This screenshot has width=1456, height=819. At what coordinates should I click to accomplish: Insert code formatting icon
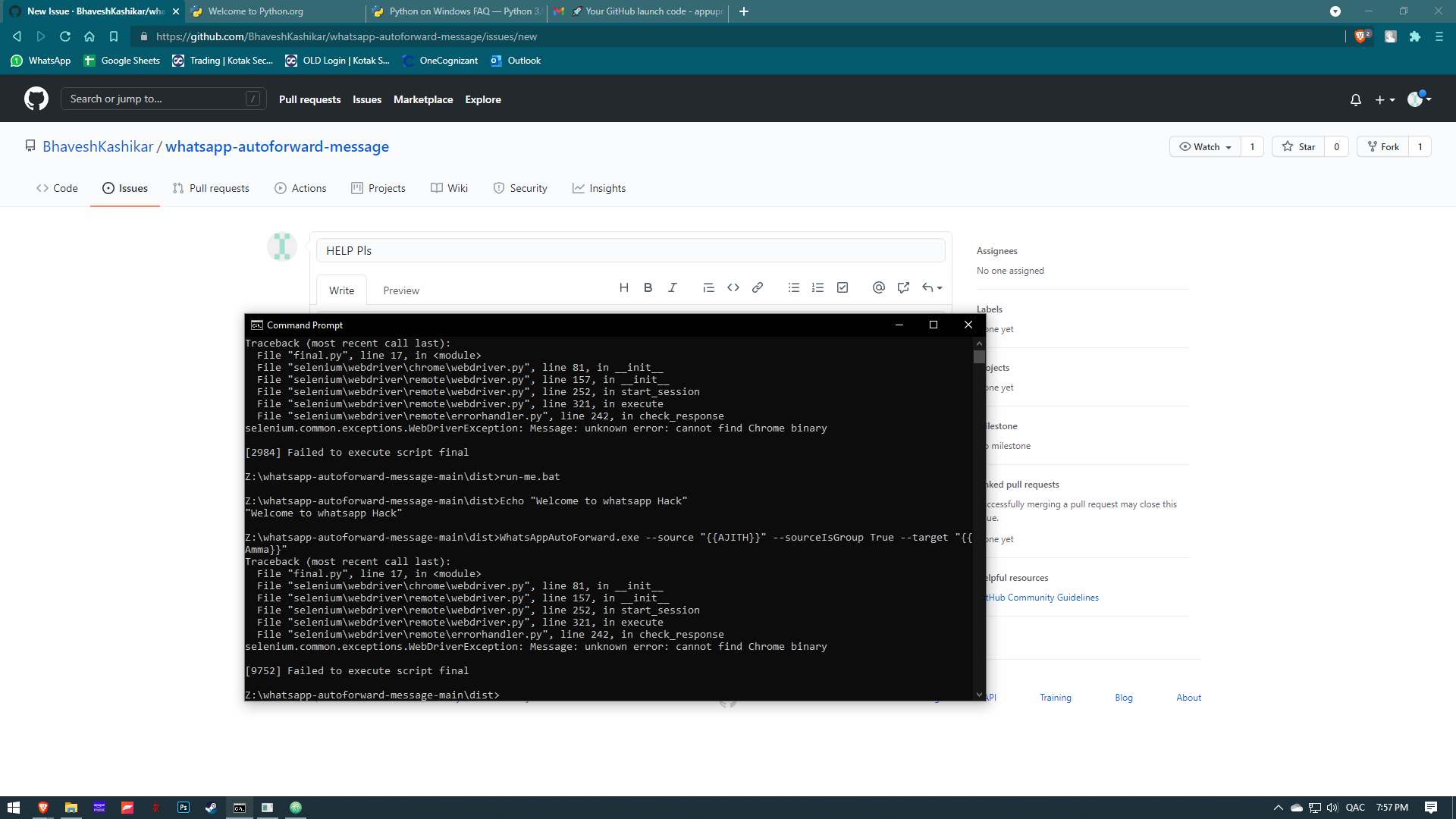click(733, 287)
